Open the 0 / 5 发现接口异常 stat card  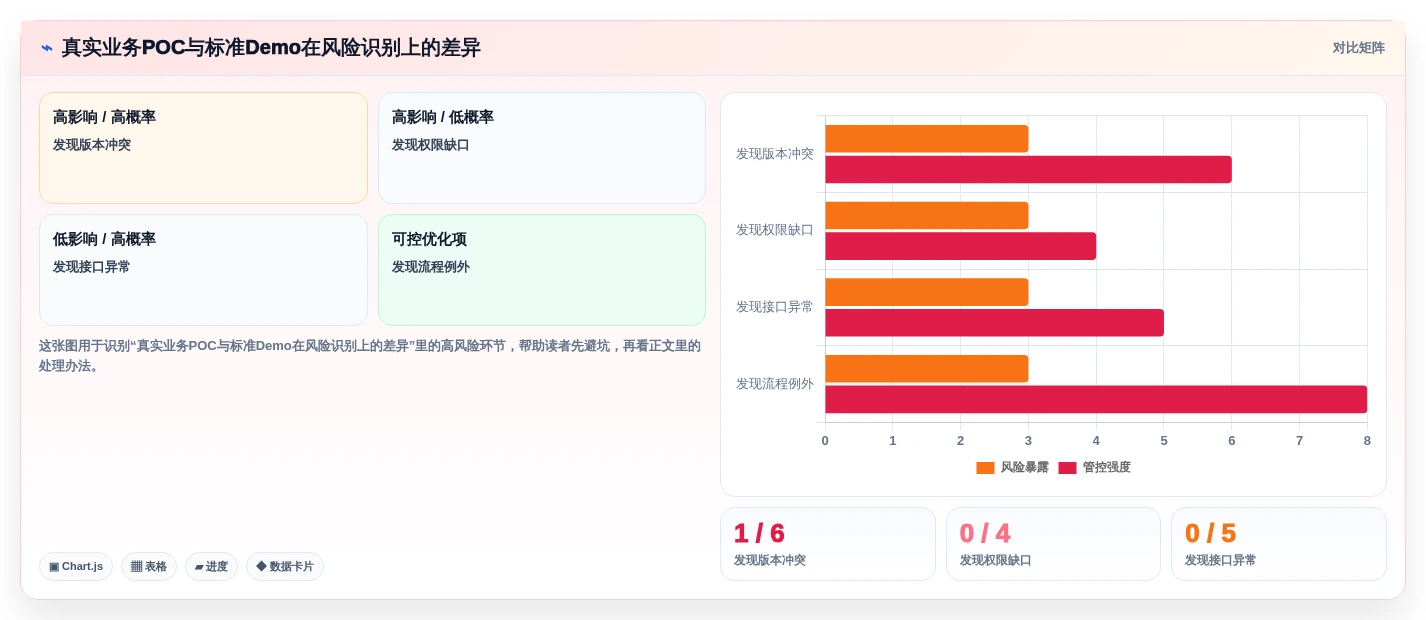click(1279, 544)
